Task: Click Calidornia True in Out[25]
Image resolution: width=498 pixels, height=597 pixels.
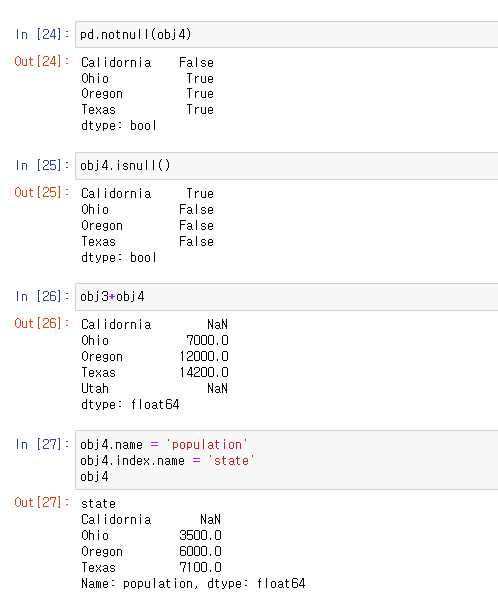Action: click(x=147, y=193)
